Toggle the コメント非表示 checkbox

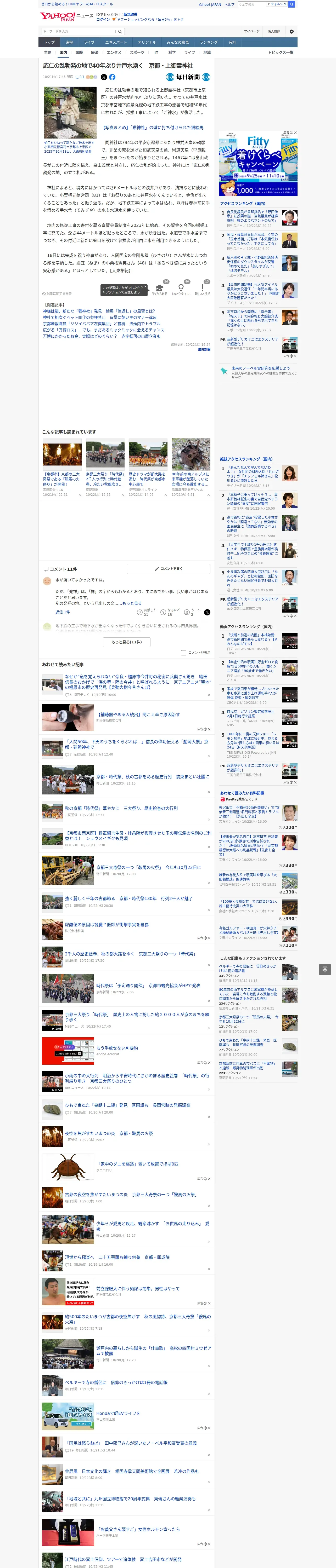[183, 653]
